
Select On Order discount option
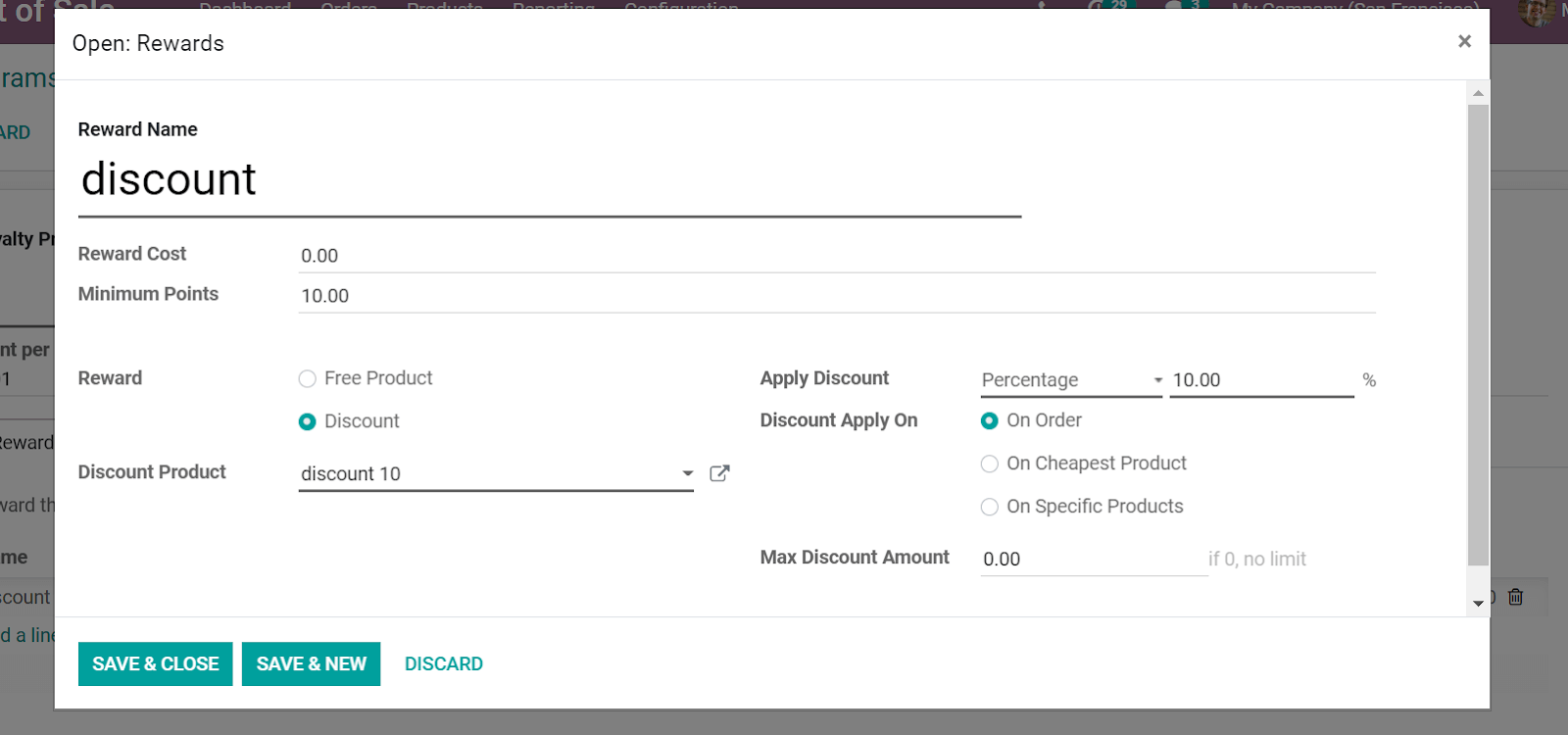point(990,420)
